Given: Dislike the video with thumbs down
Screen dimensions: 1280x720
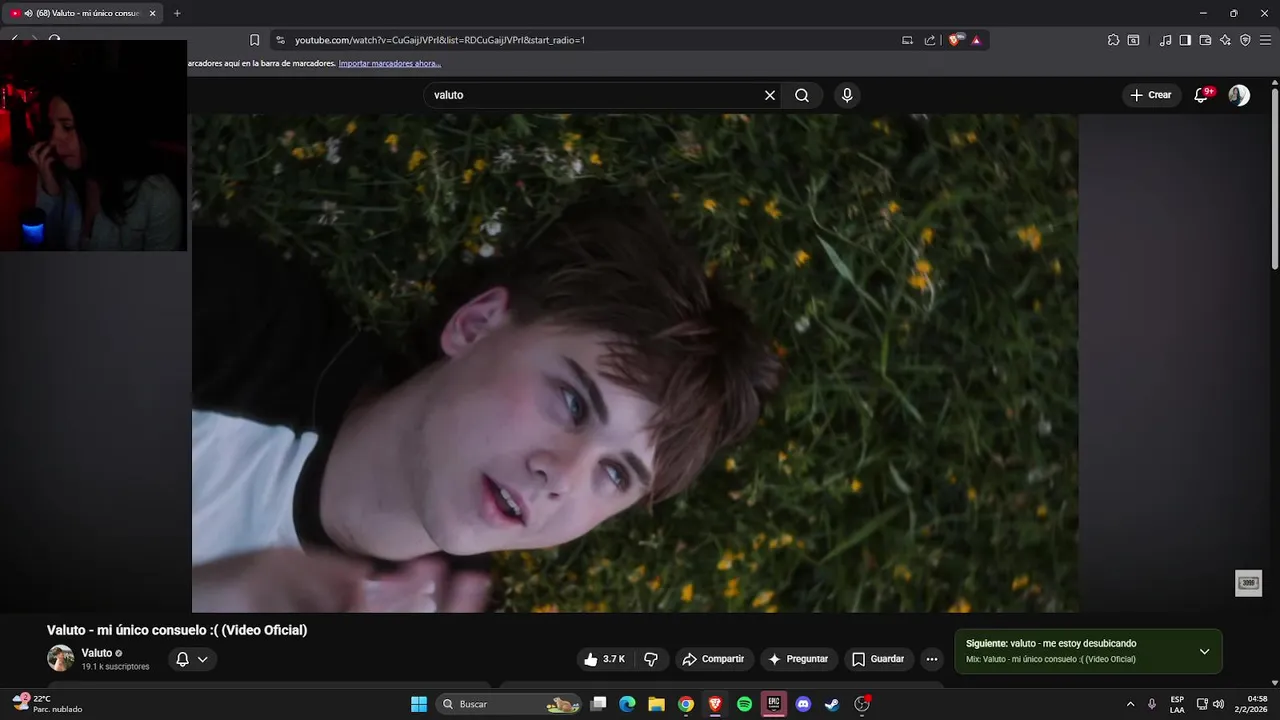Looking at the screenshot, I should pyautogui.click(x=651, y=659).
